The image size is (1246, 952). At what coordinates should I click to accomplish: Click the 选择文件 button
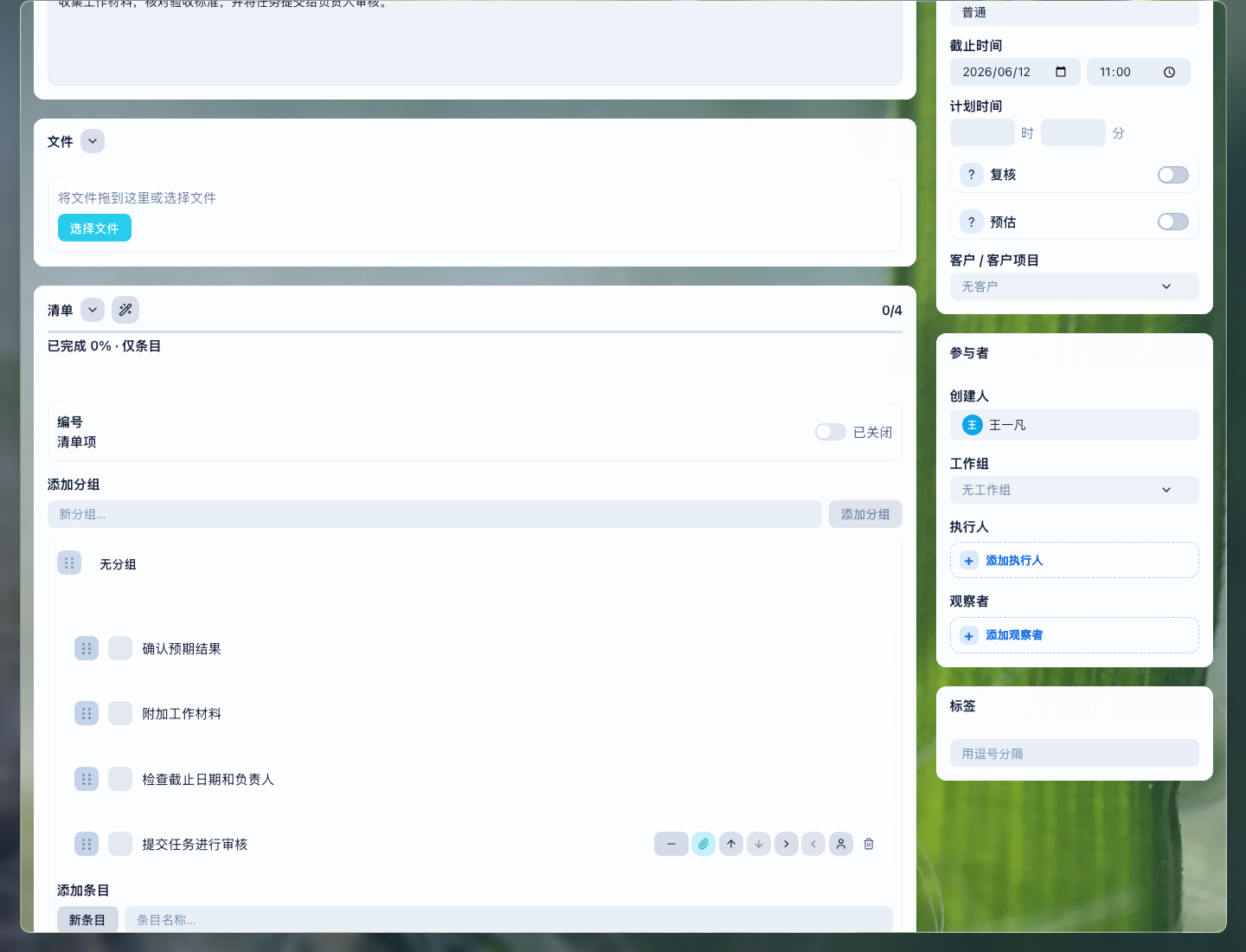(94, 228)
